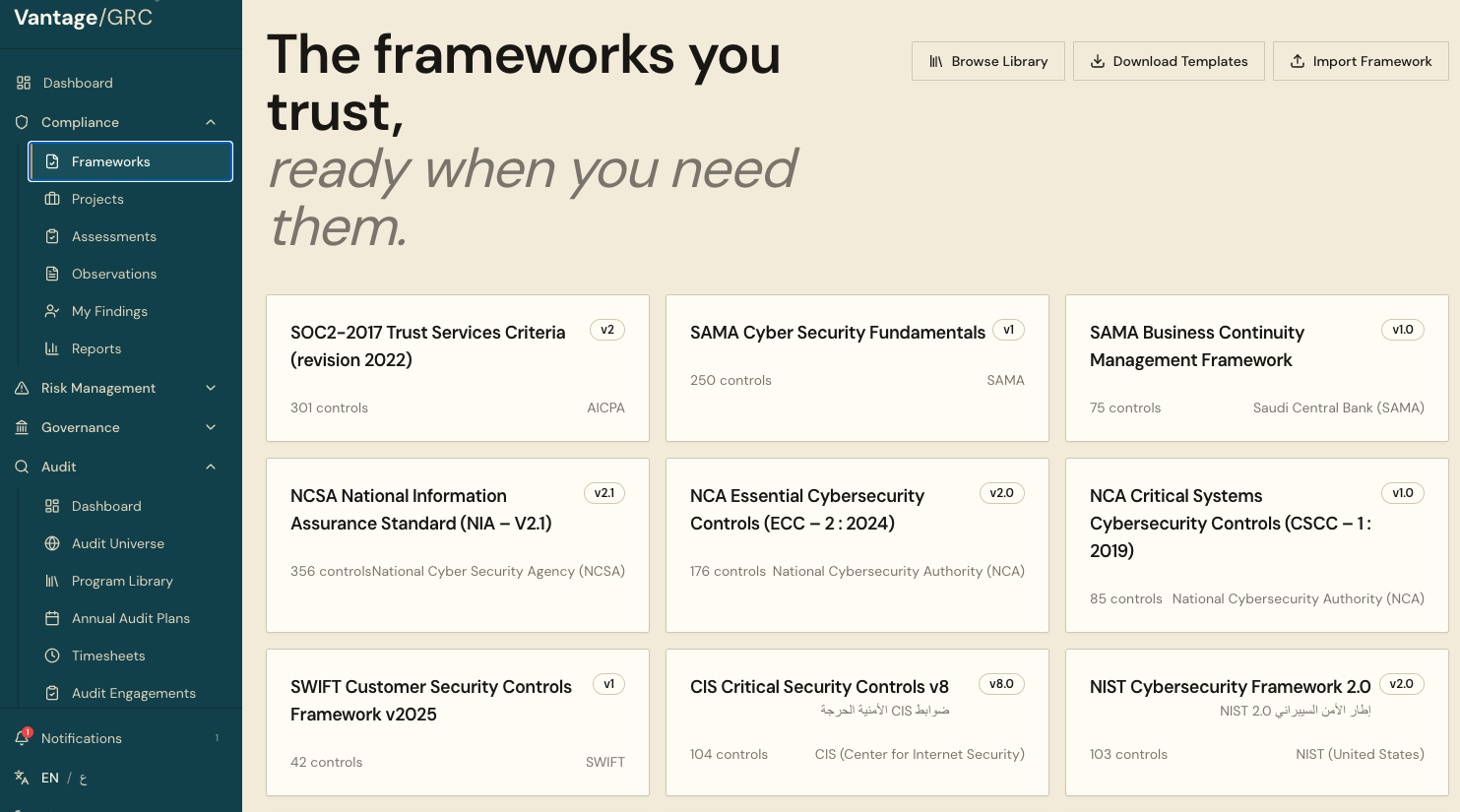Open NCSA National Information Assurance Standard card
The image size is (1460, 812).
tap(458, 545)
